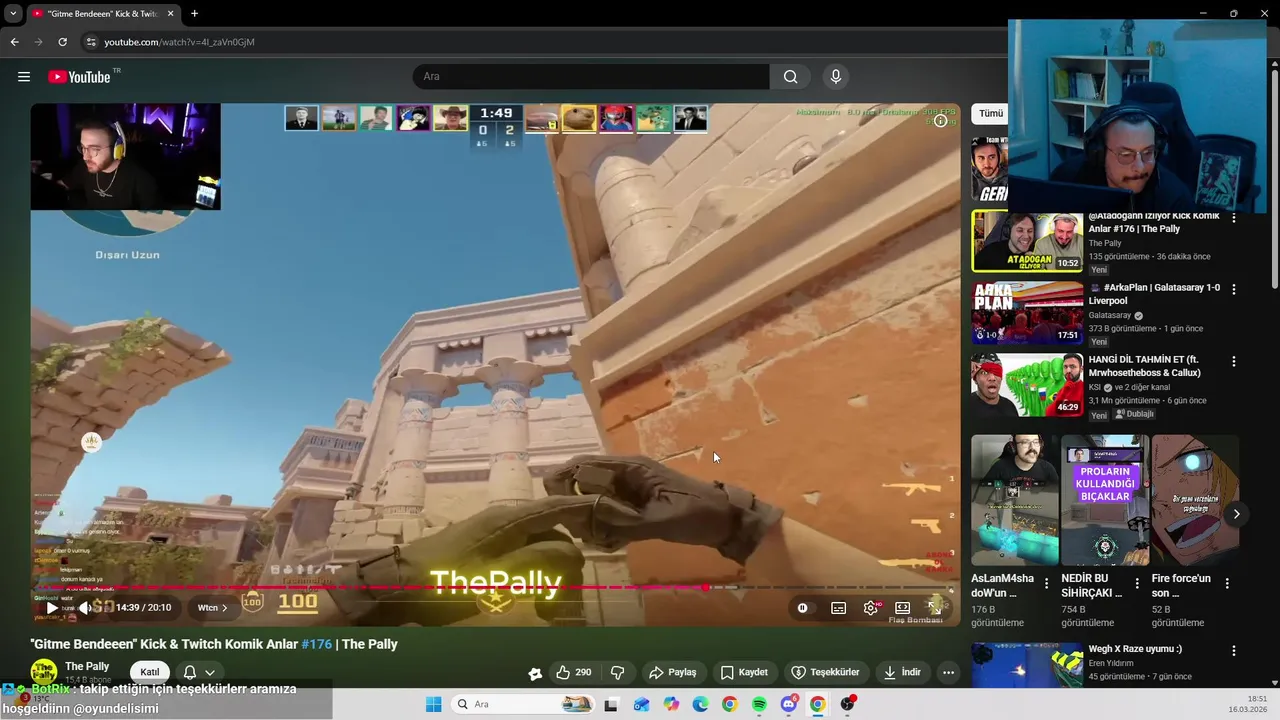Open 'The Pally' channel name link

pos(87,666)
